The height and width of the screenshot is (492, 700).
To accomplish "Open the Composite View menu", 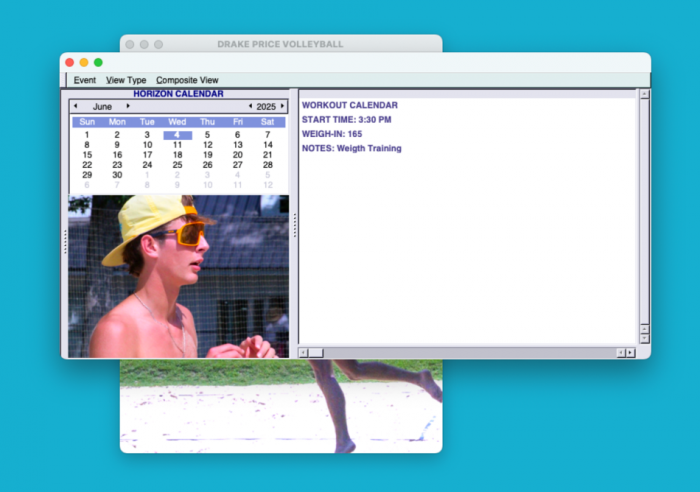I will pyautogui.click(x=187, y=80).
